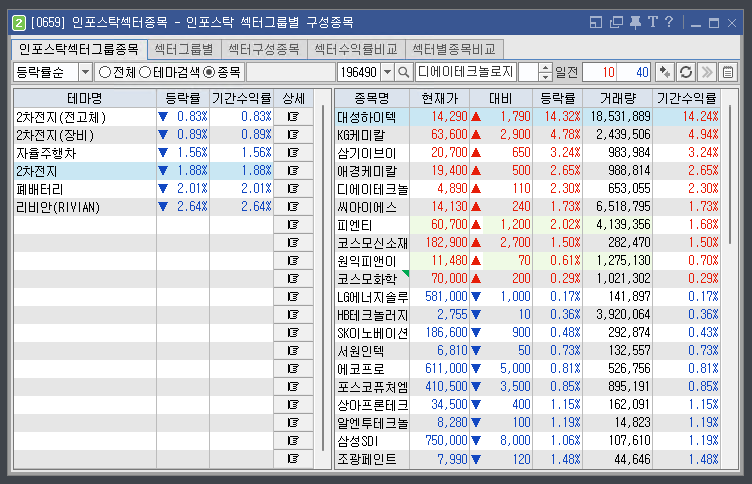Select 삼기이브이 stock row
Viewport: 752px width, 484px height.
click(528, 153)
